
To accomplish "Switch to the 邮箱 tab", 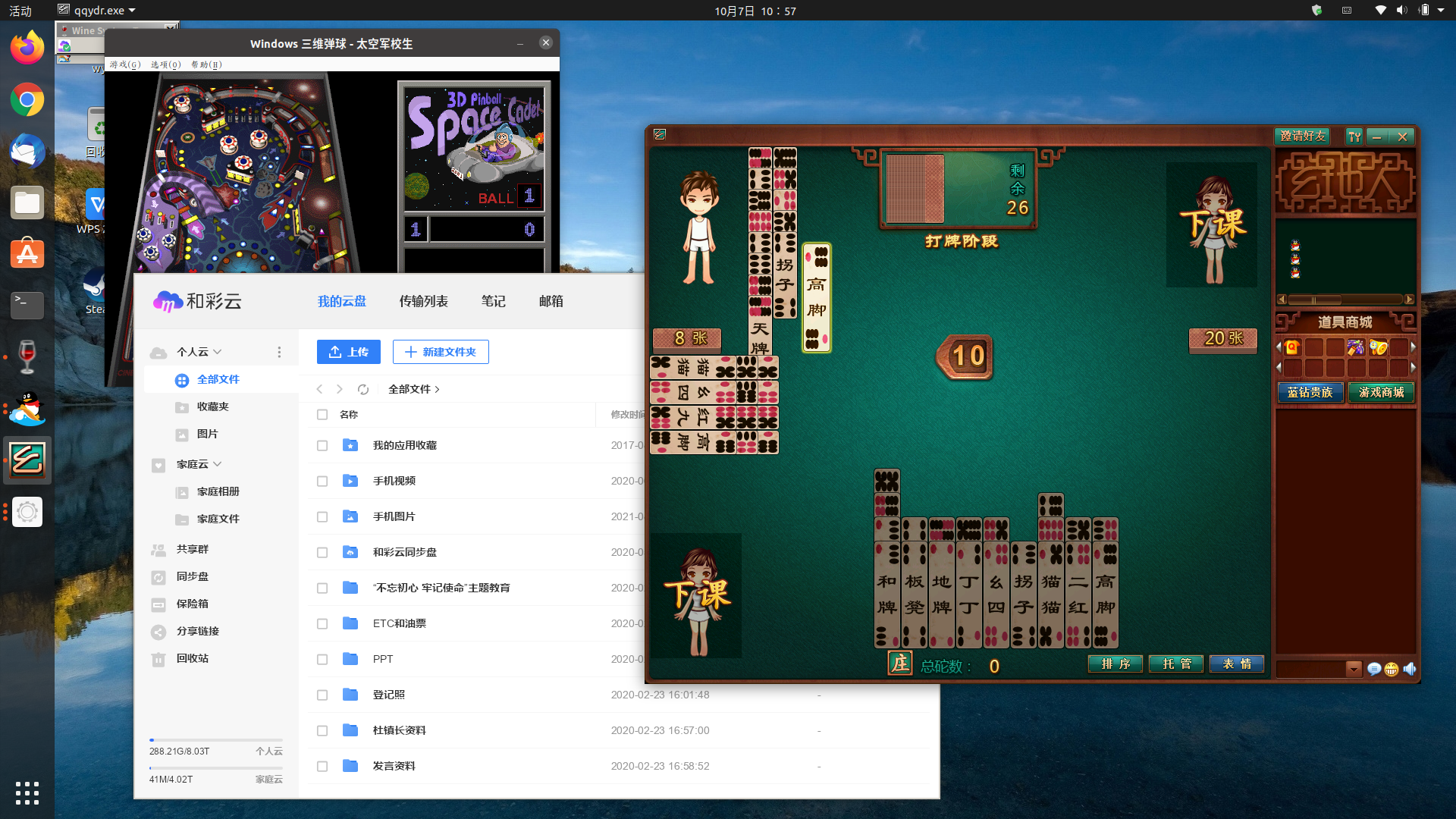I will click(x=551, y=301).
